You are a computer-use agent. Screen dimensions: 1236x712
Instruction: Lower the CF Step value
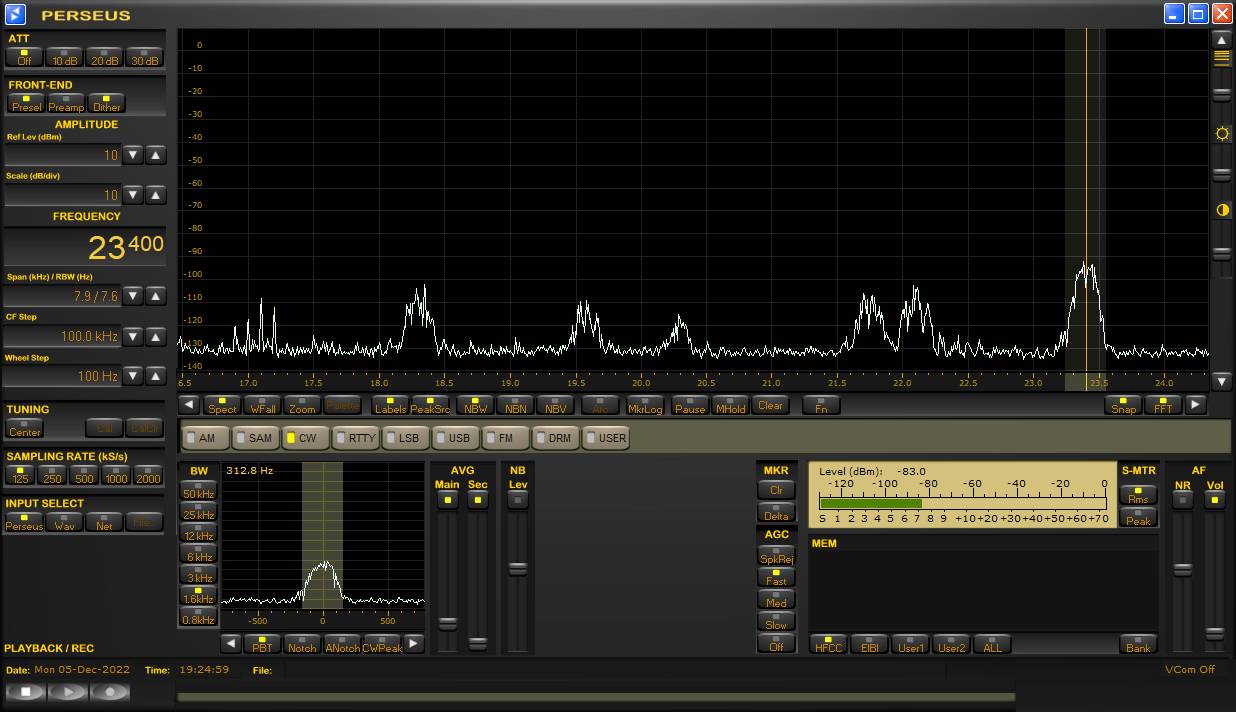133,336
